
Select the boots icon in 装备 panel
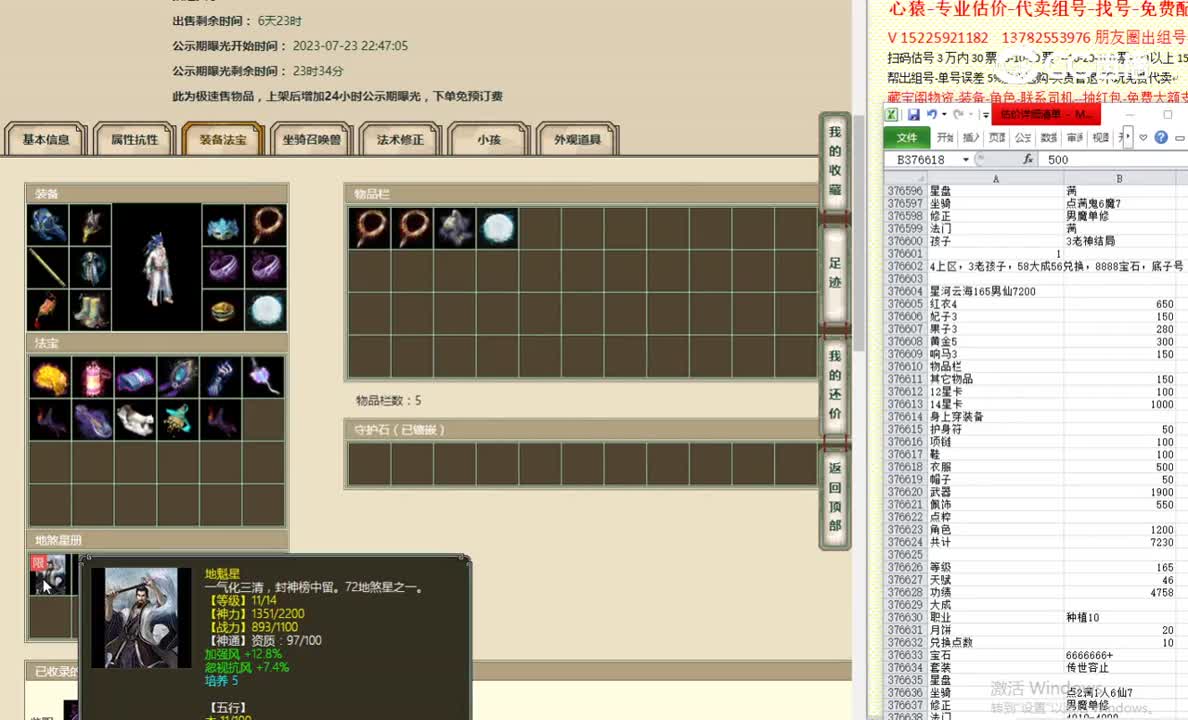pyautogui.click(x=90, y=308)
